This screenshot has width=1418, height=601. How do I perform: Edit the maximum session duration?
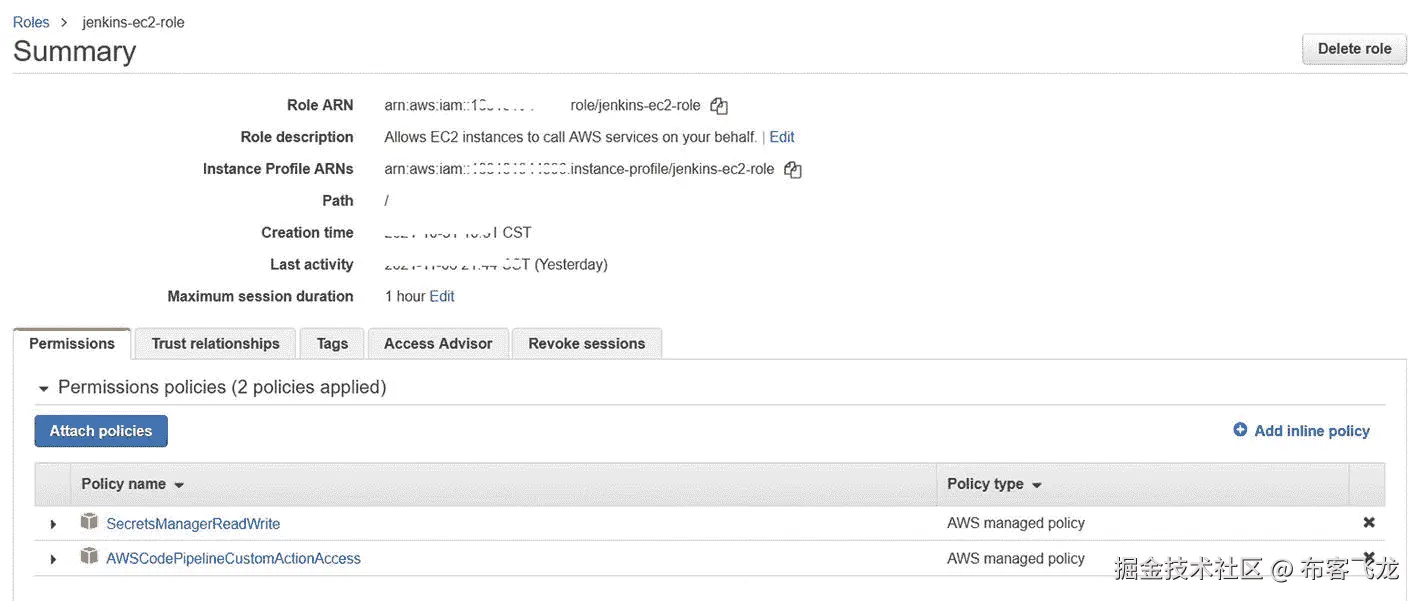[x=442, y=296]
